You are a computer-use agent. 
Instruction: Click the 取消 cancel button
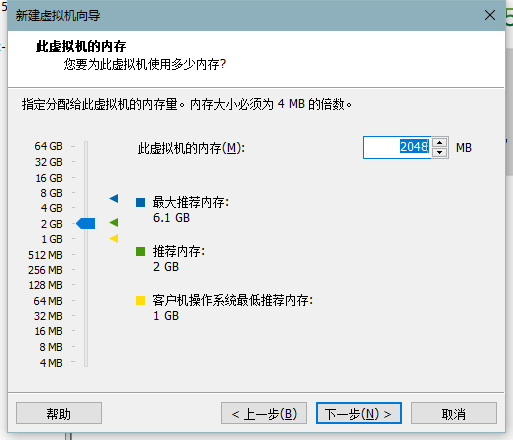click(454, 413)
